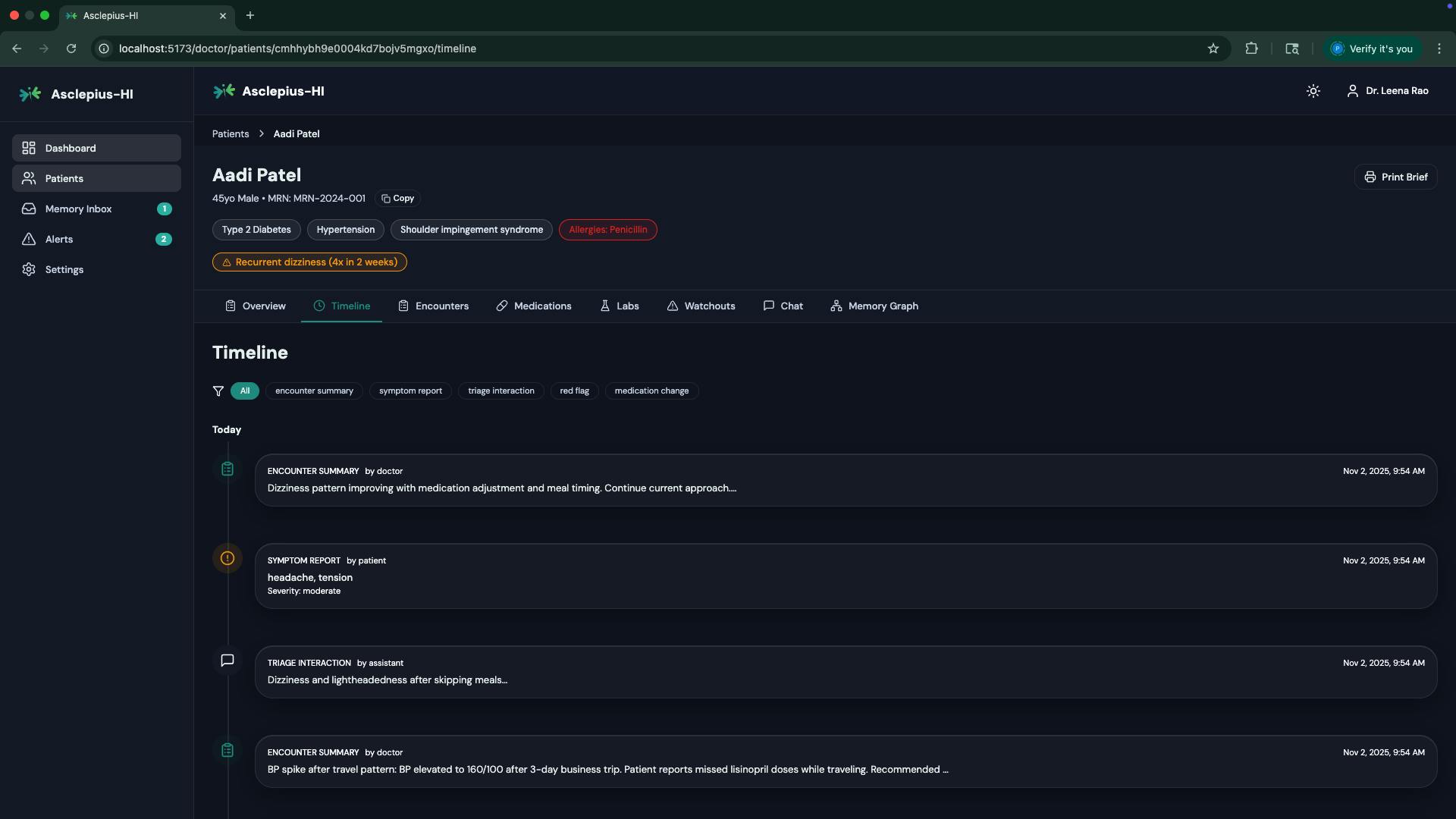
Task: Open the Dr. Leena Rao user menu
Action: coord(1388,91)
